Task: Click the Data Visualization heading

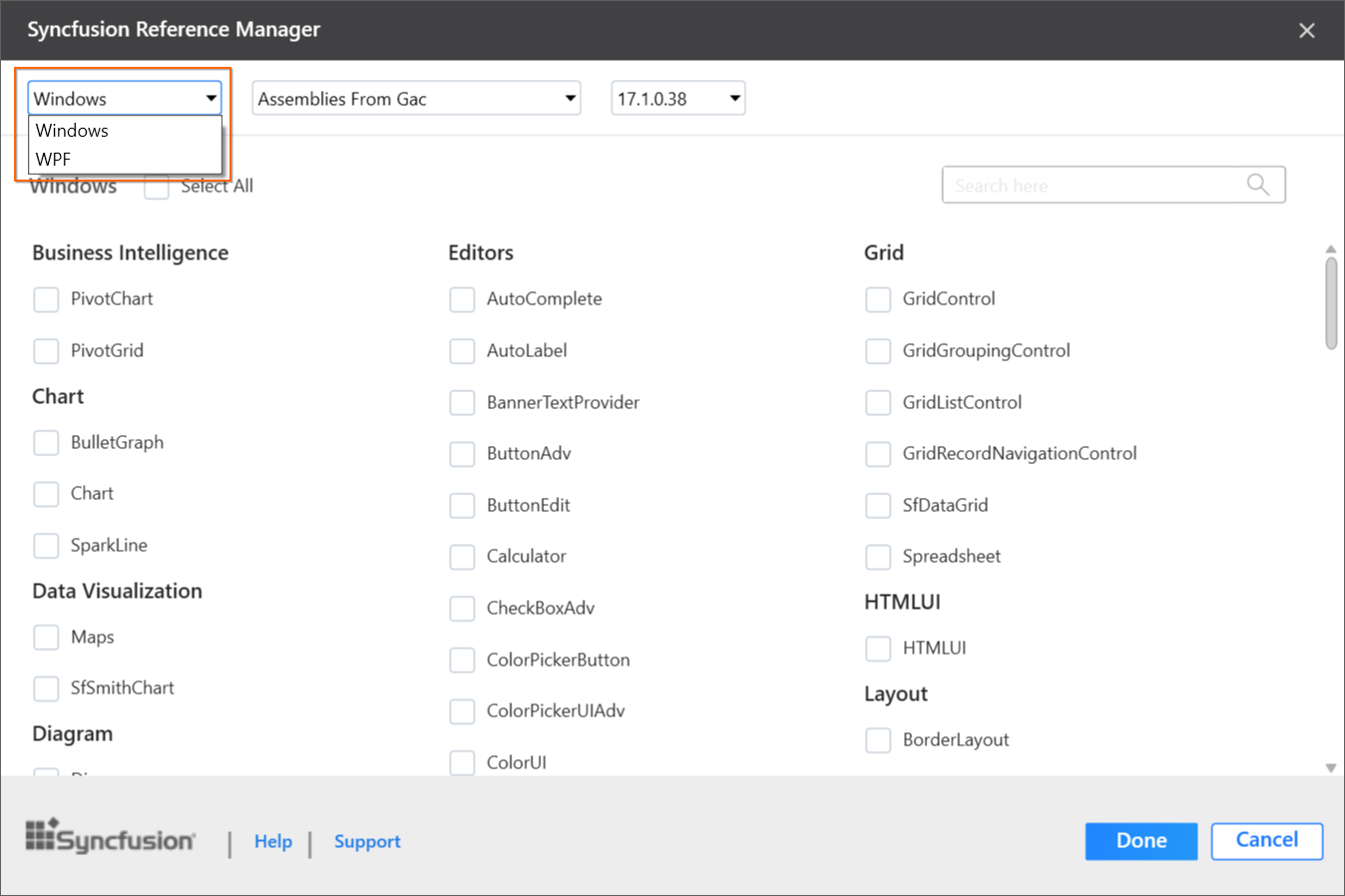Action: 118,591
